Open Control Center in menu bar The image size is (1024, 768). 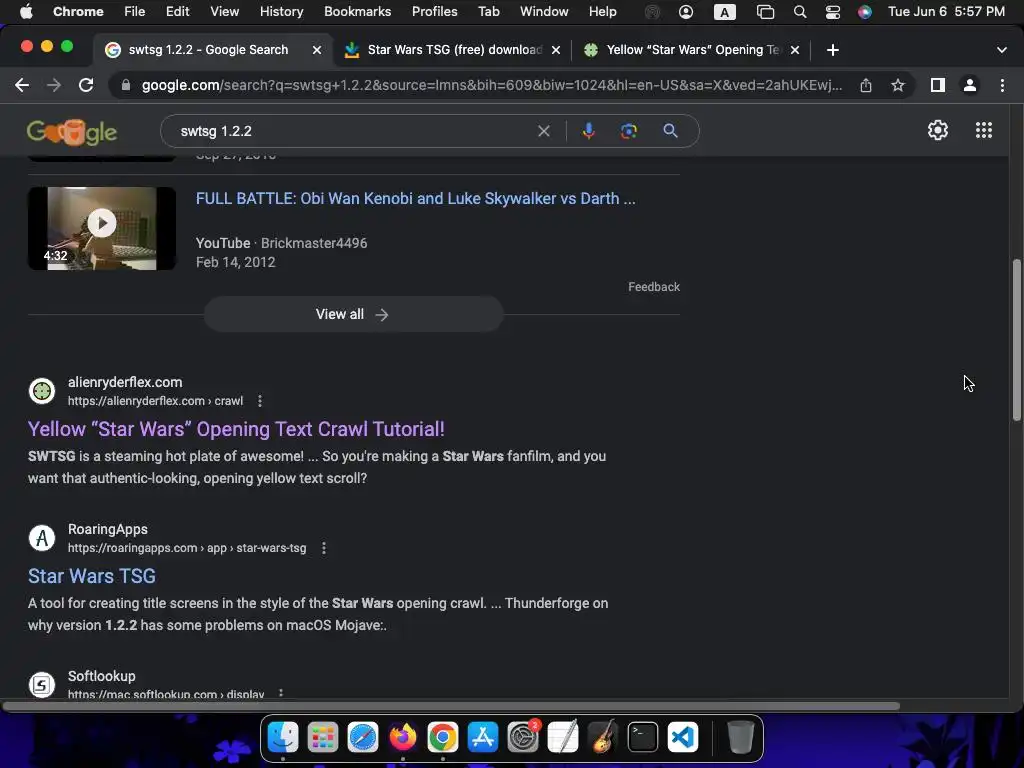point(833,12)
